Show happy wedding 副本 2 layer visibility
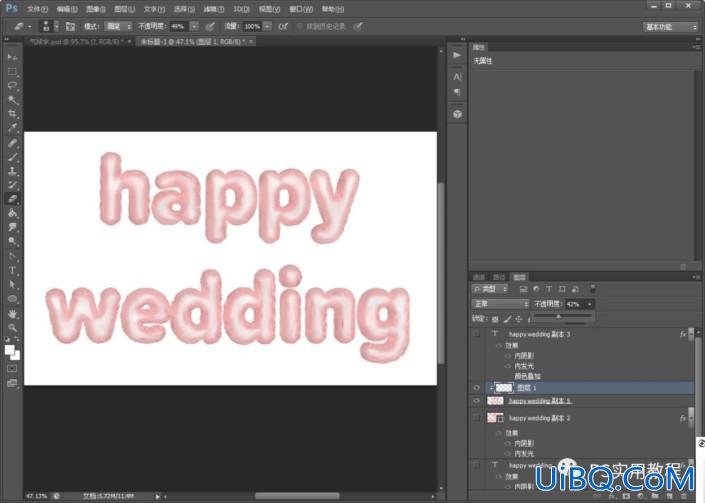705x503 pixels. coord(477,418)
